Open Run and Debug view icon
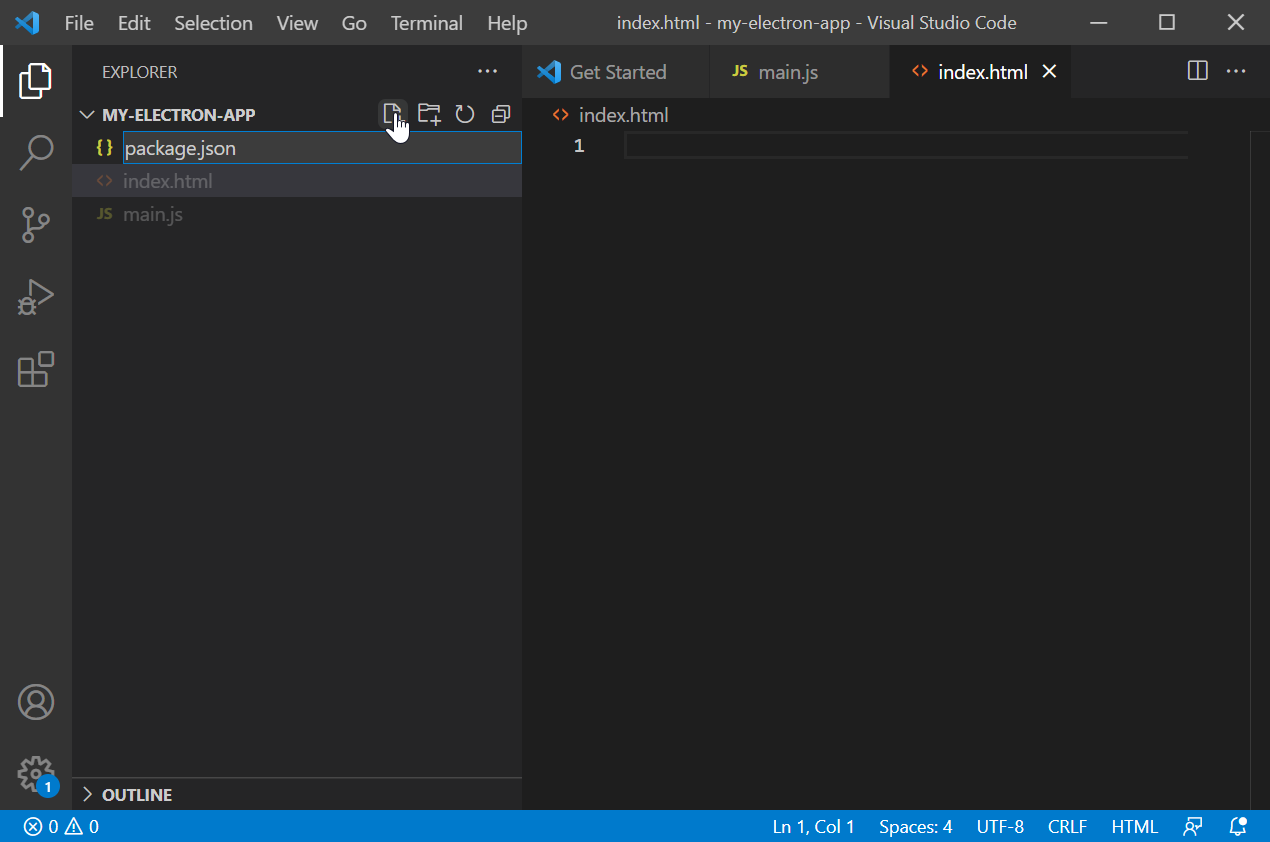Viewport: 1270px width, 842px height. (x=36, y=297)
